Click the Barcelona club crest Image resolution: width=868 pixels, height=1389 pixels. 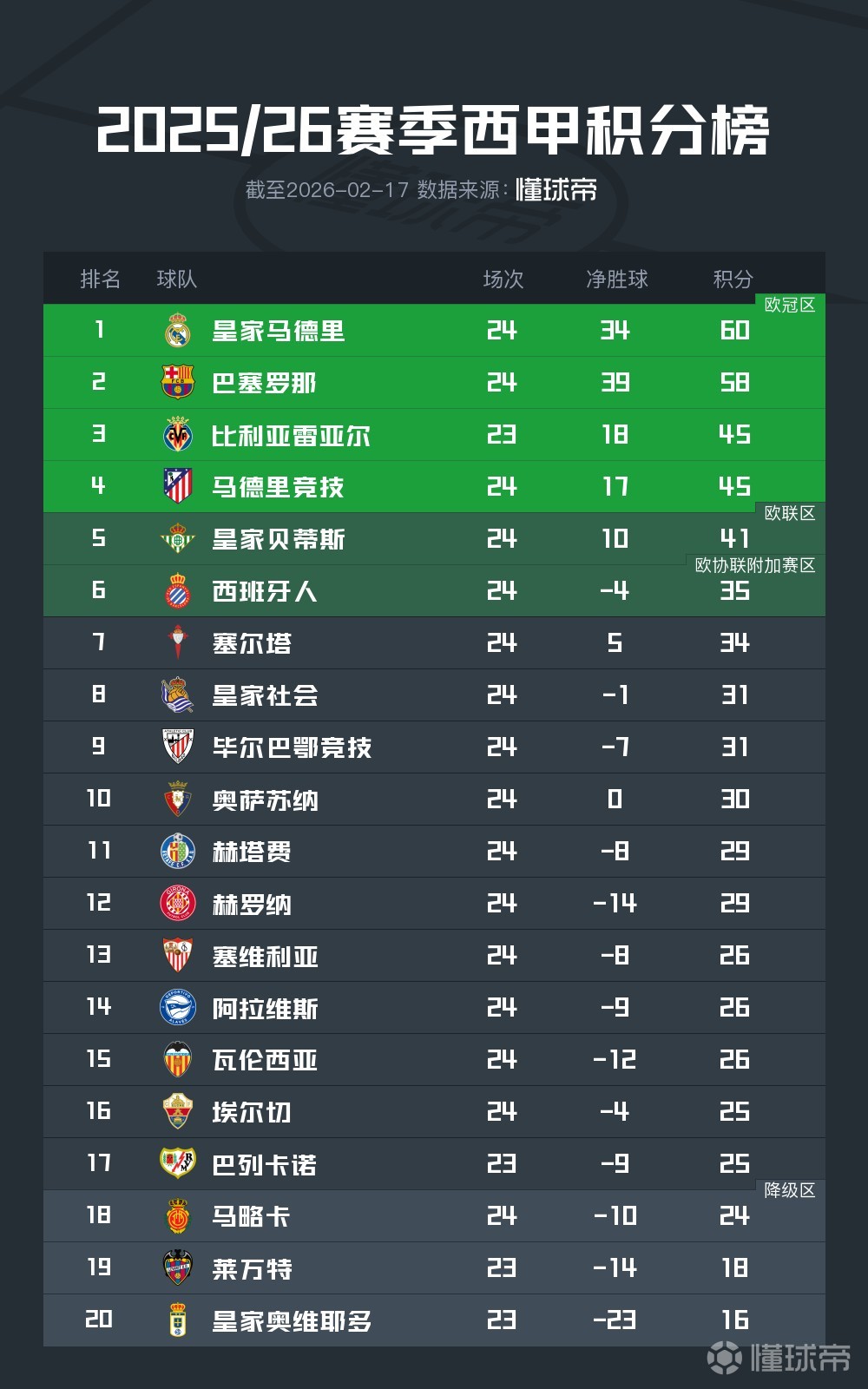[x=178, y=383]
